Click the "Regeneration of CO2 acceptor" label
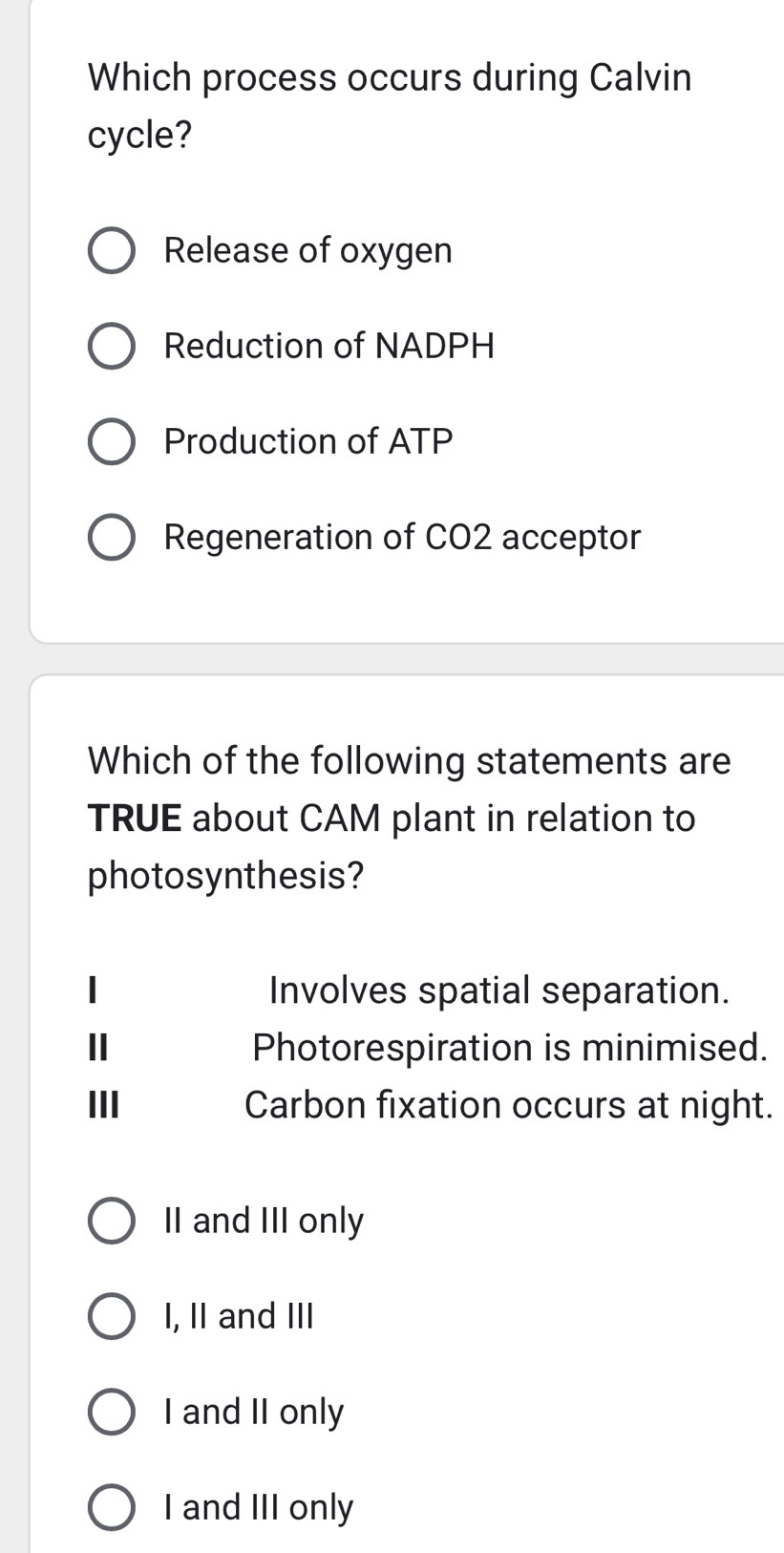Screen dimensions: 784x1553 tap(401, 537)
